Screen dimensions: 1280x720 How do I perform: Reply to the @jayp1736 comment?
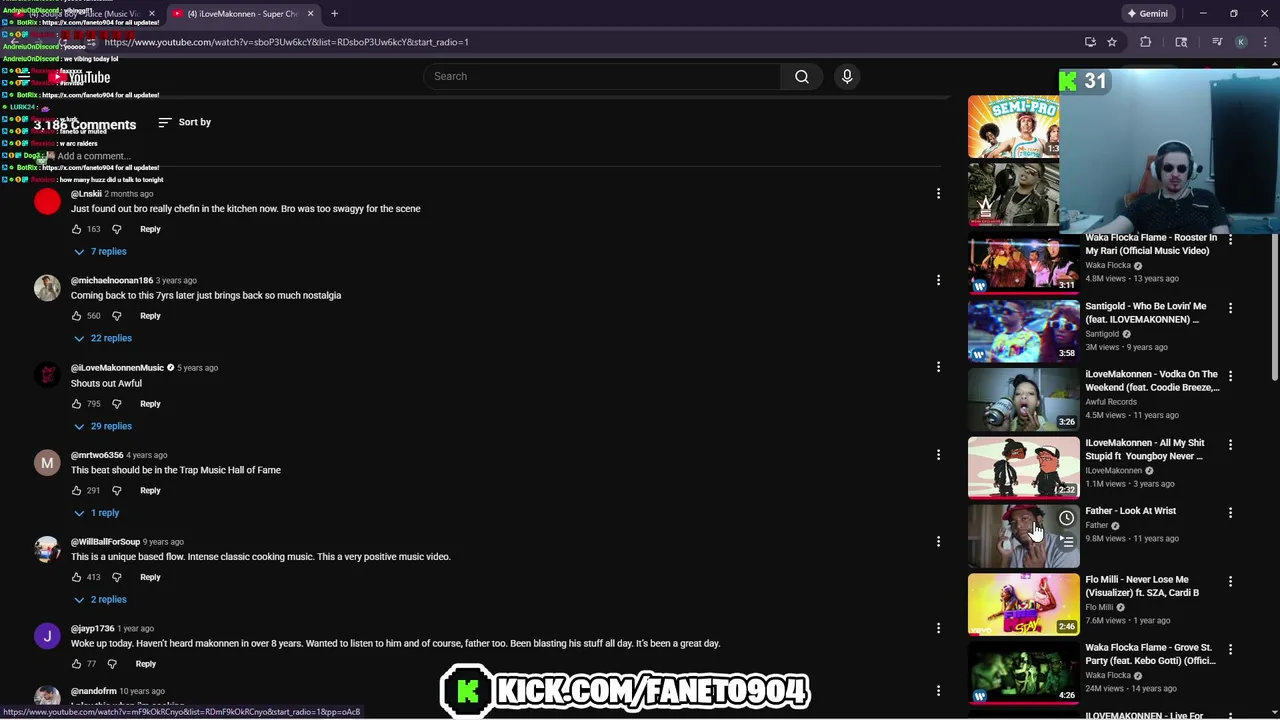coord(145,664)
